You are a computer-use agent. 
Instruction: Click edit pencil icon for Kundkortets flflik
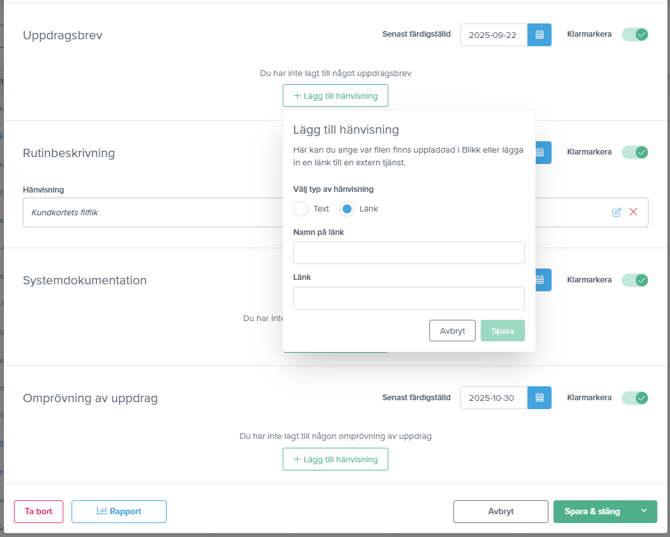(616, 212)
